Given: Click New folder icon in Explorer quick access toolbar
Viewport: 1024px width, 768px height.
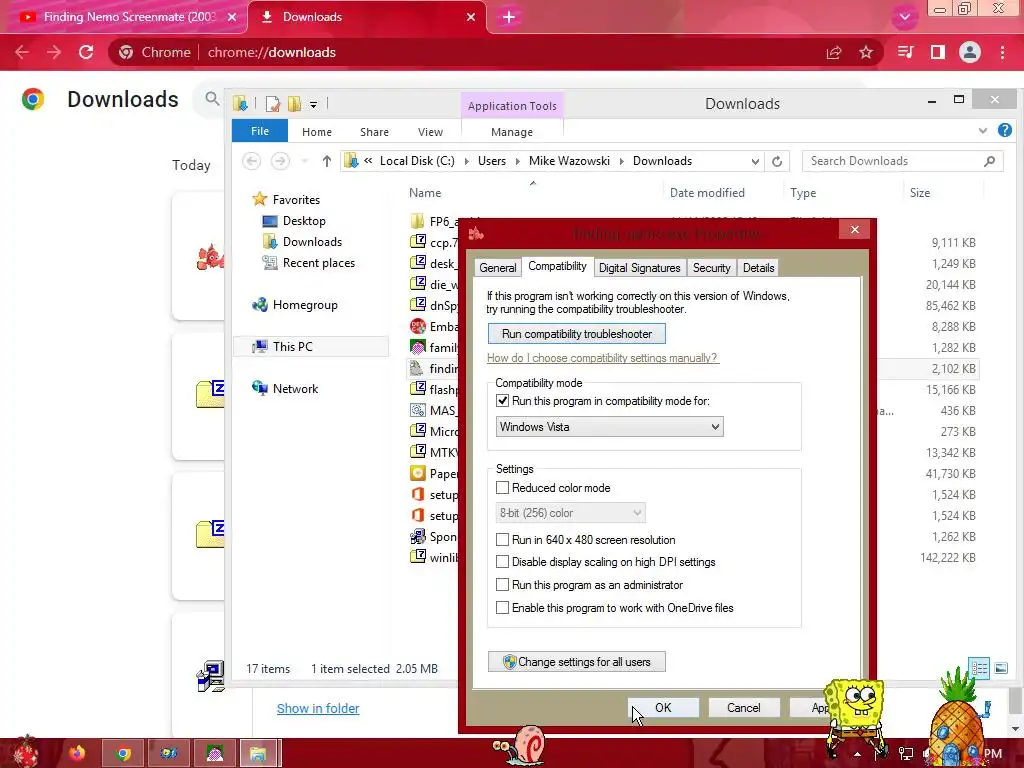Looking at the screenshot, I should coord(295,103).
